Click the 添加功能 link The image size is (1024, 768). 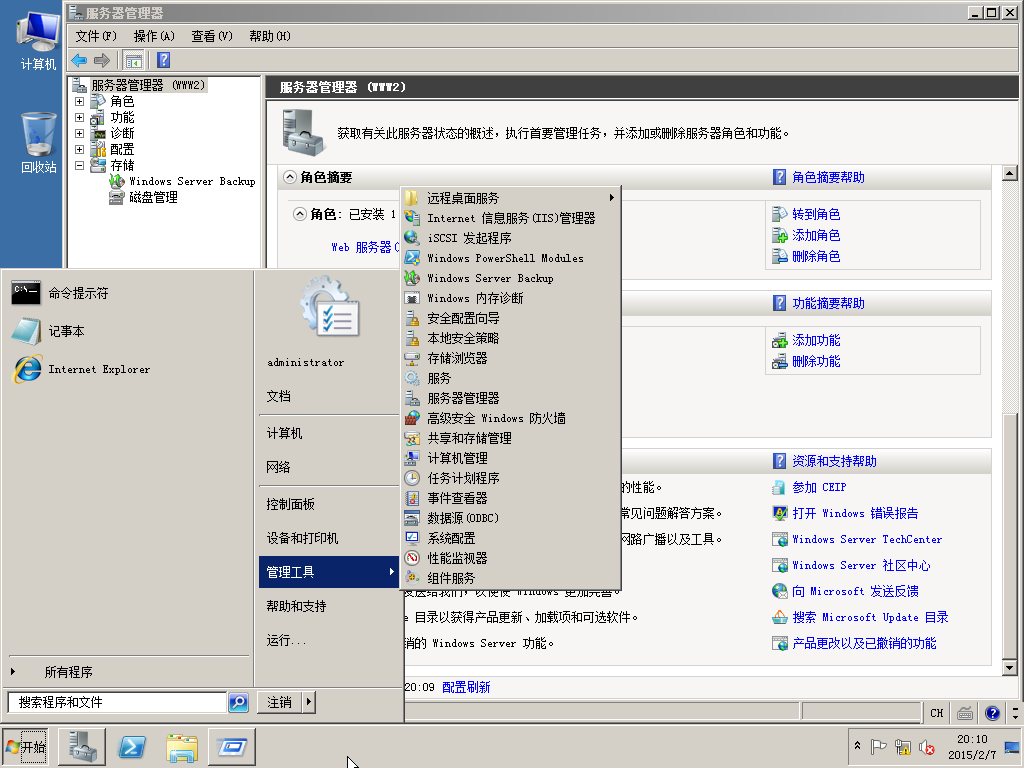pyautogui.click(x=816, y=340)
